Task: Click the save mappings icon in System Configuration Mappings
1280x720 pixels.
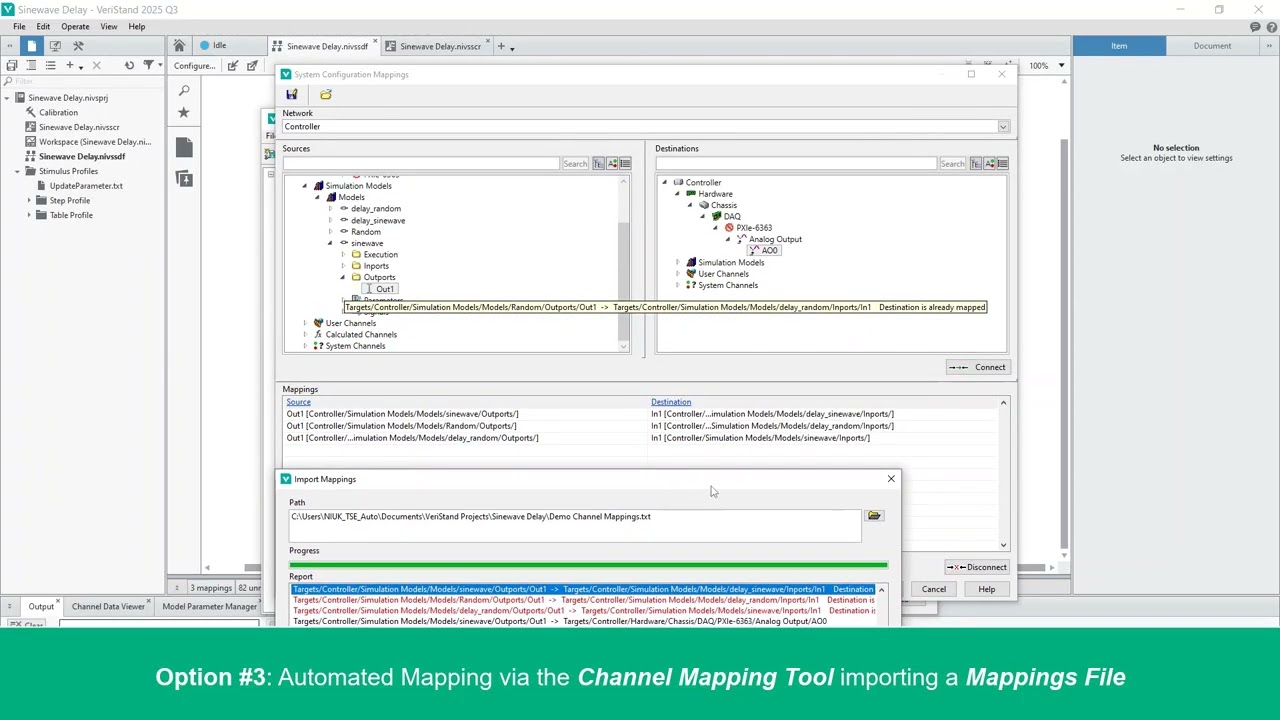Action: [x=292, y=95]
